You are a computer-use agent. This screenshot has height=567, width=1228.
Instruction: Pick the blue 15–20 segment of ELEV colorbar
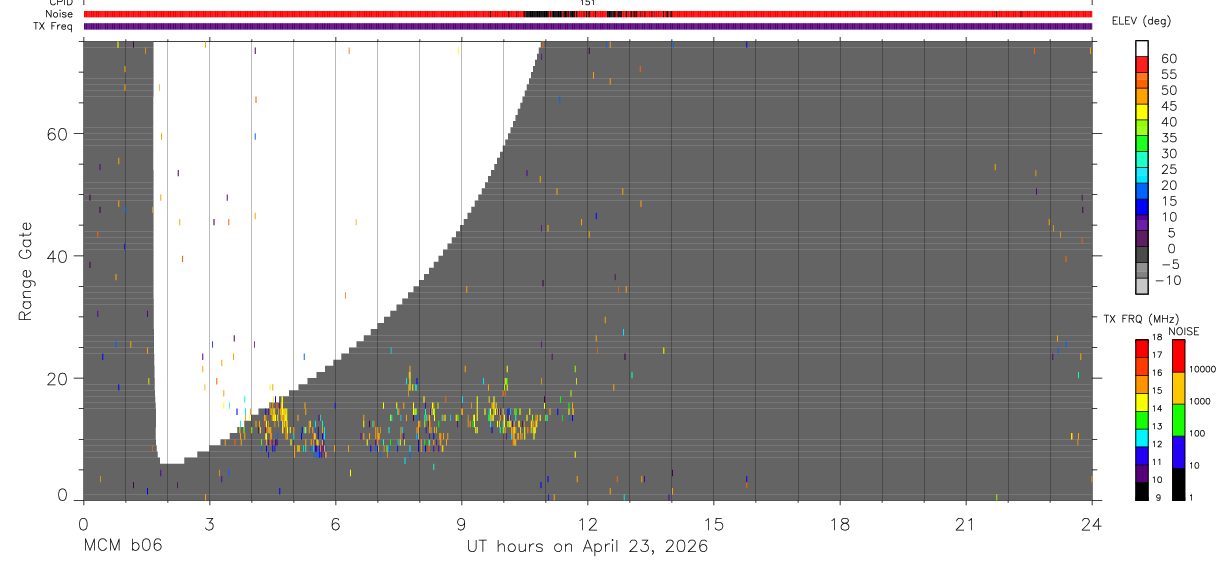click(x=1142, y=192)
